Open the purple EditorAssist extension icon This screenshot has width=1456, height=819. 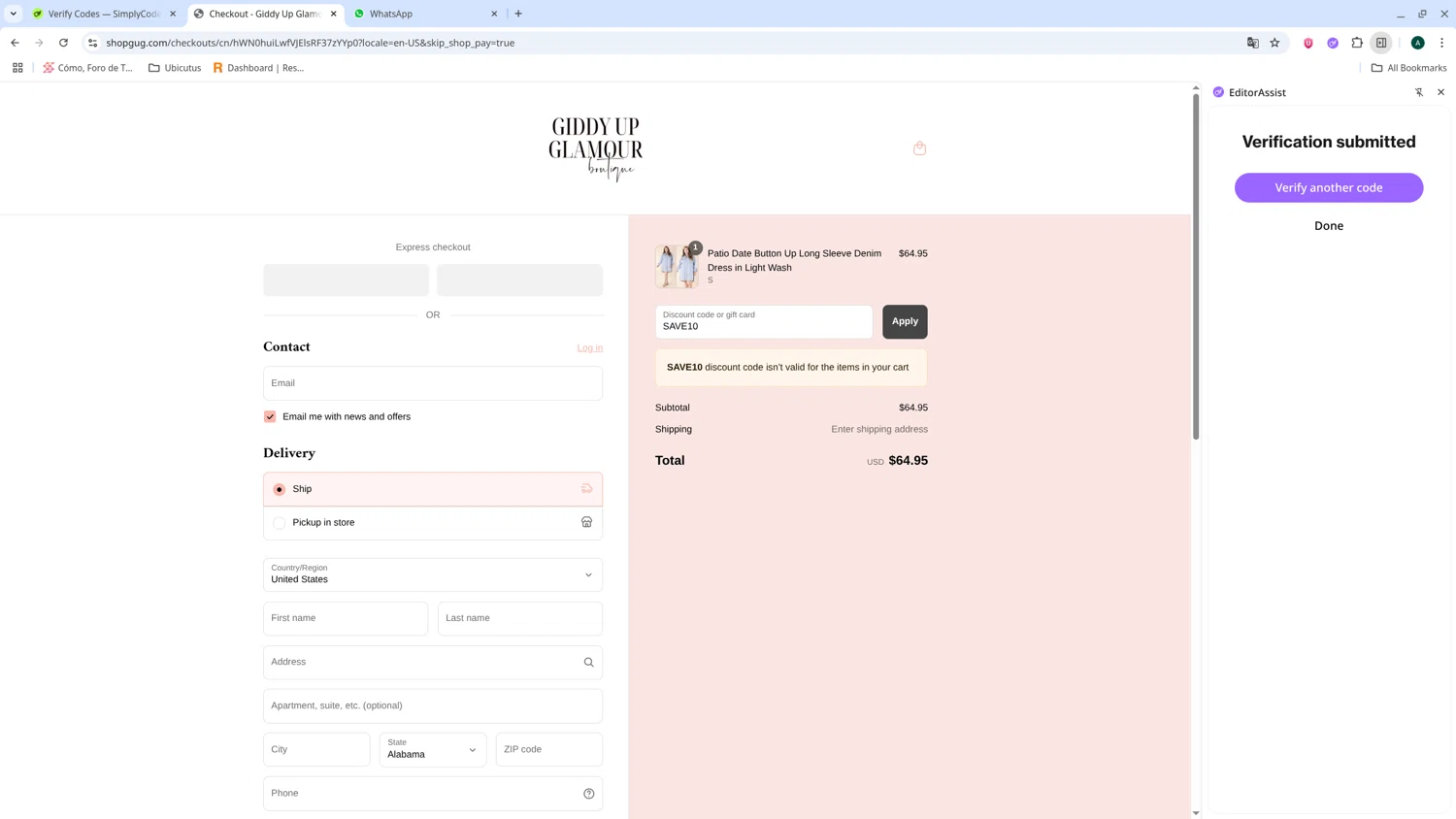pyautogui.click(x=1333, y=43)
